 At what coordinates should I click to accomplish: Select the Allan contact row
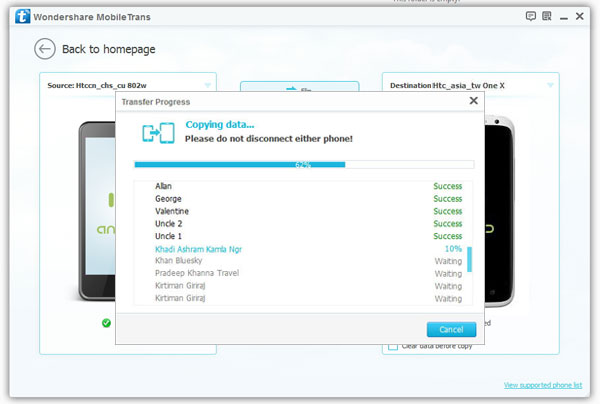click(303, 186)
